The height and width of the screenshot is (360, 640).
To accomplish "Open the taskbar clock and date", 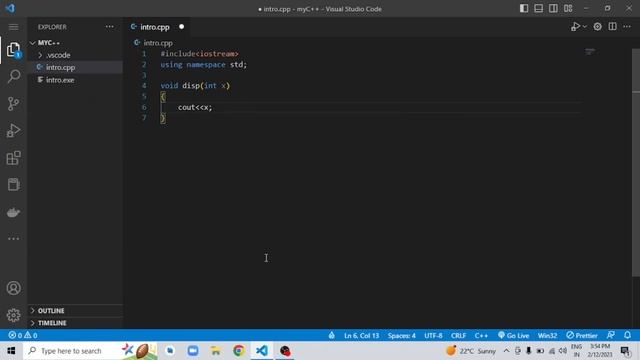I will coord(600,351).
